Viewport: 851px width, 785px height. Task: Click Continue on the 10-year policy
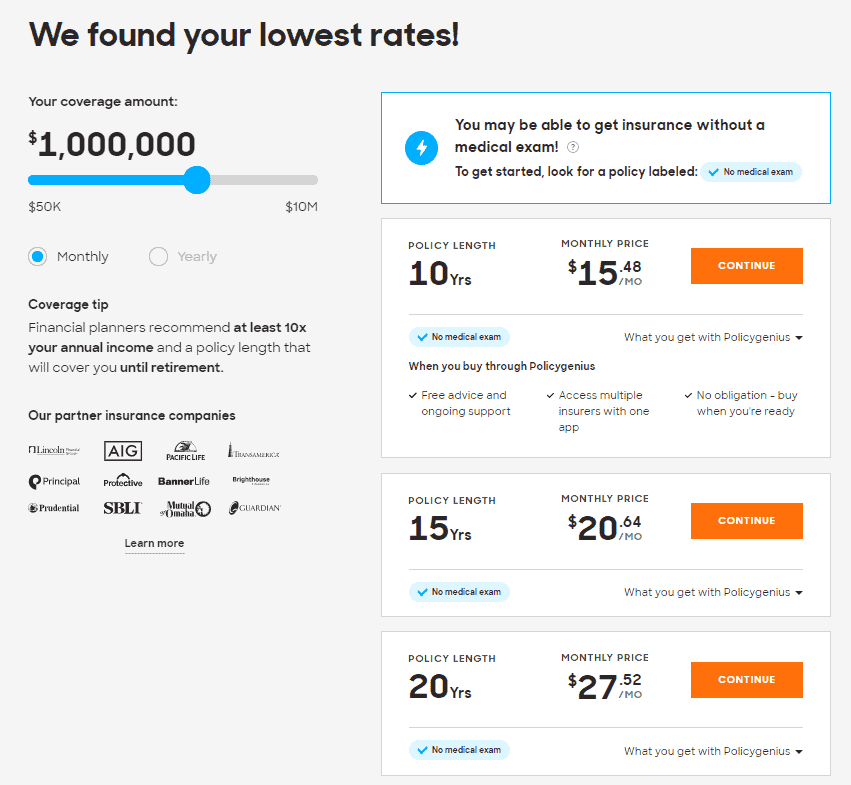coord(746,266)
